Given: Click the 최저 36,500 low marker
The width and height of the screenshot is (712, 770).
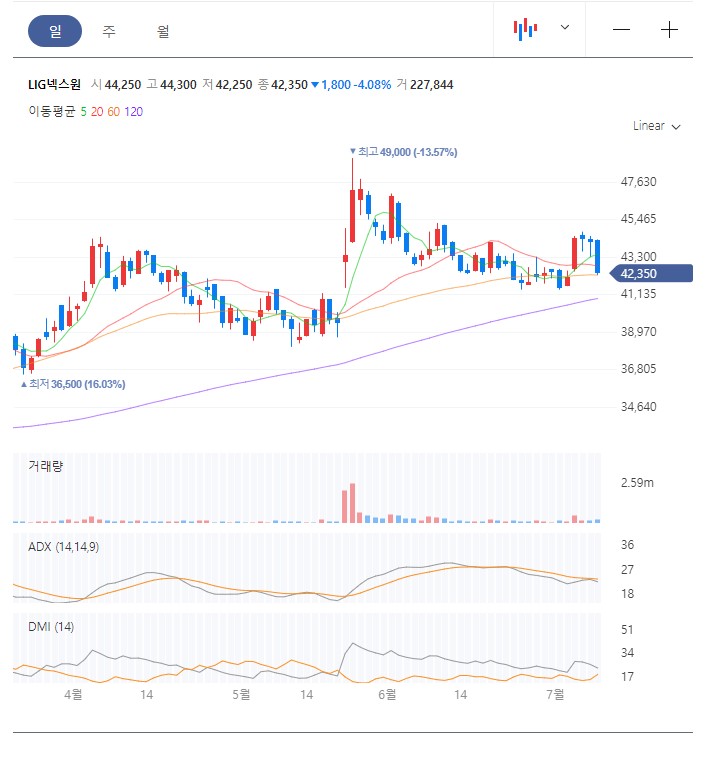Looking at the screenshot, I should pos(73,384).
